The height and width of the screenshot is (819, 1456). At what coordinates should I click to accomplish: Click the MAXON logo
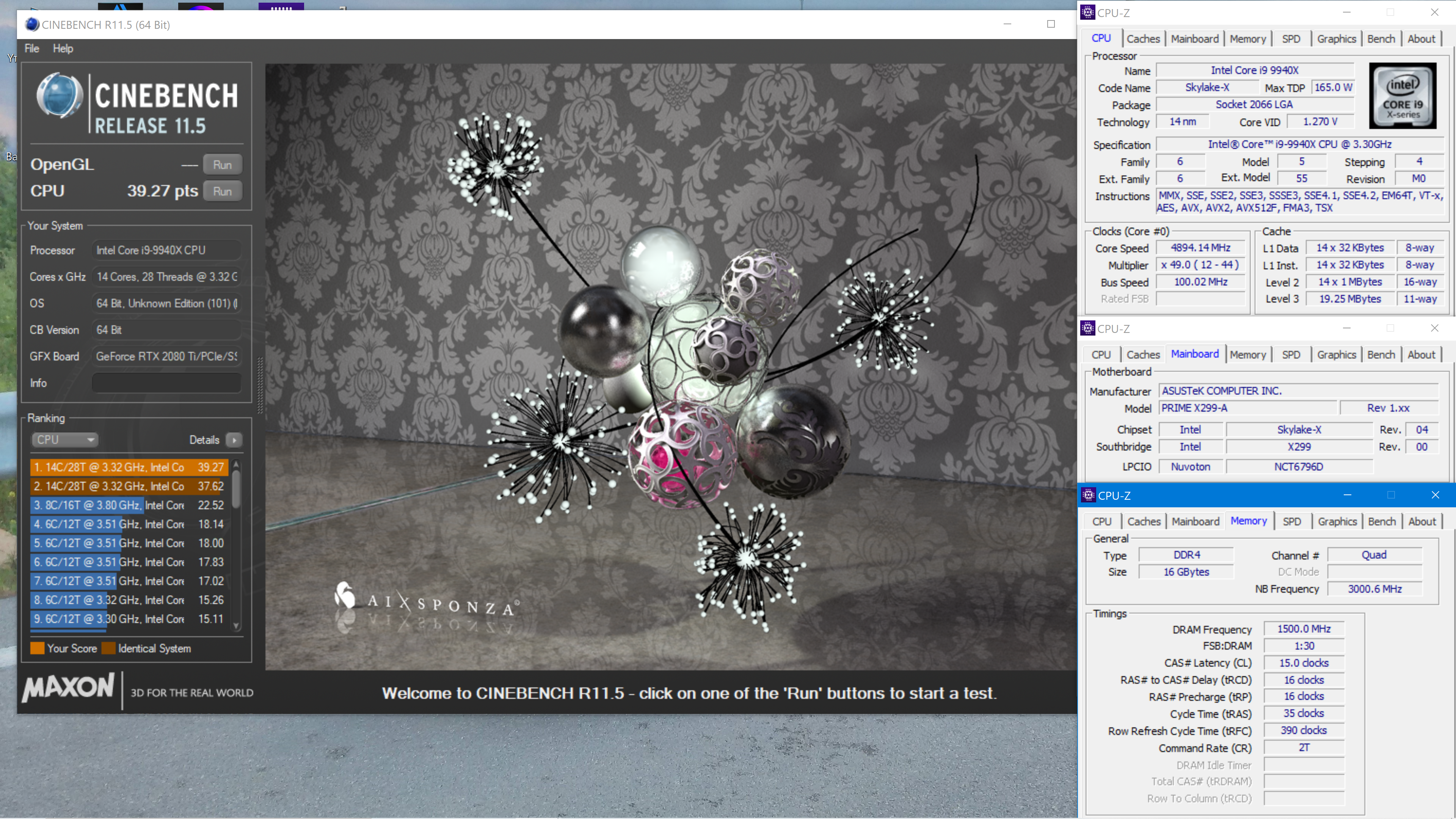[68, 687]
